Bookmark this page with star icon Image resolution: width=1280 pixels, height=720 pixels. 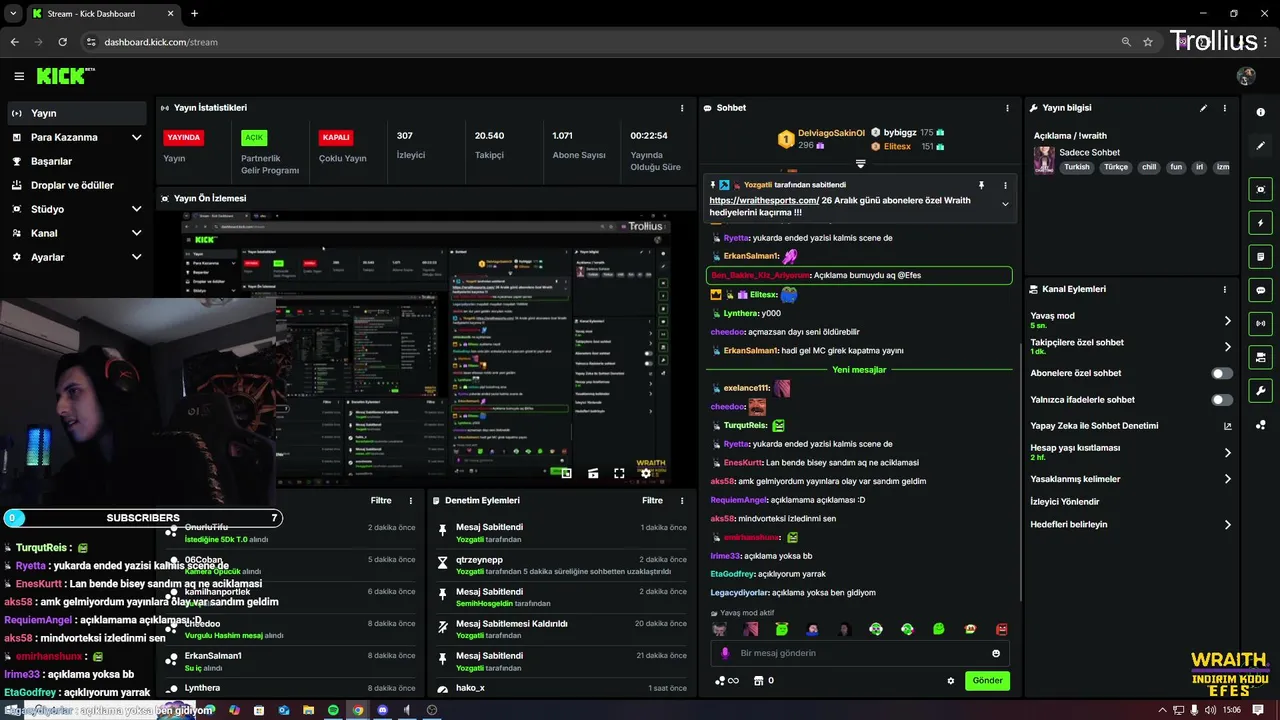point(1148,42)
